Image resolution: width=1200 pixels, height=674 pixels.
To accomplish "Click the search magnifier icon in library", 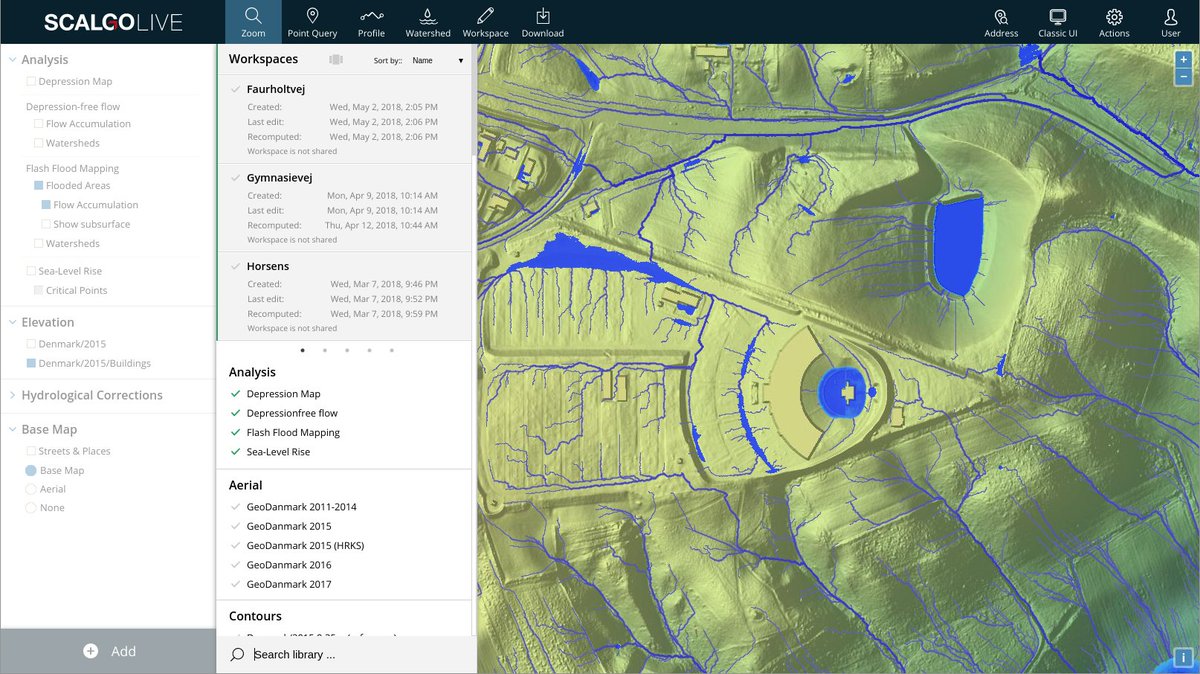I will 237,654.
